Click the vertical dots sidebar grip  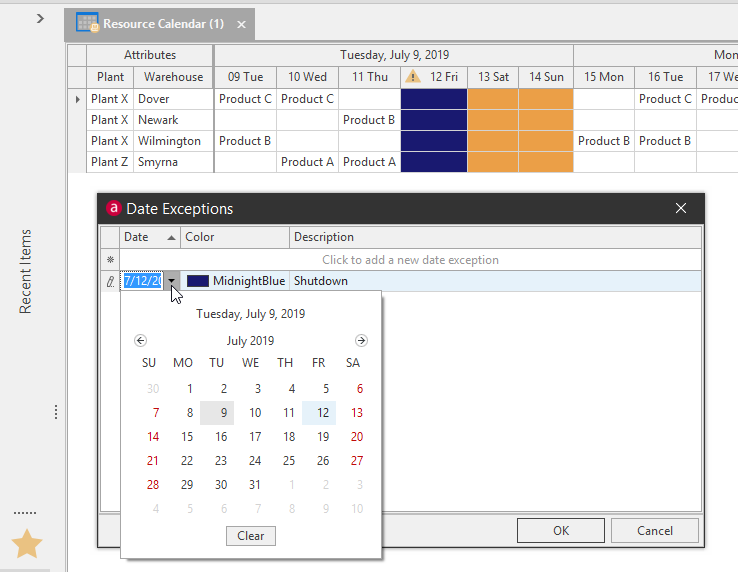pyautogui.click(x=56, y=412)
